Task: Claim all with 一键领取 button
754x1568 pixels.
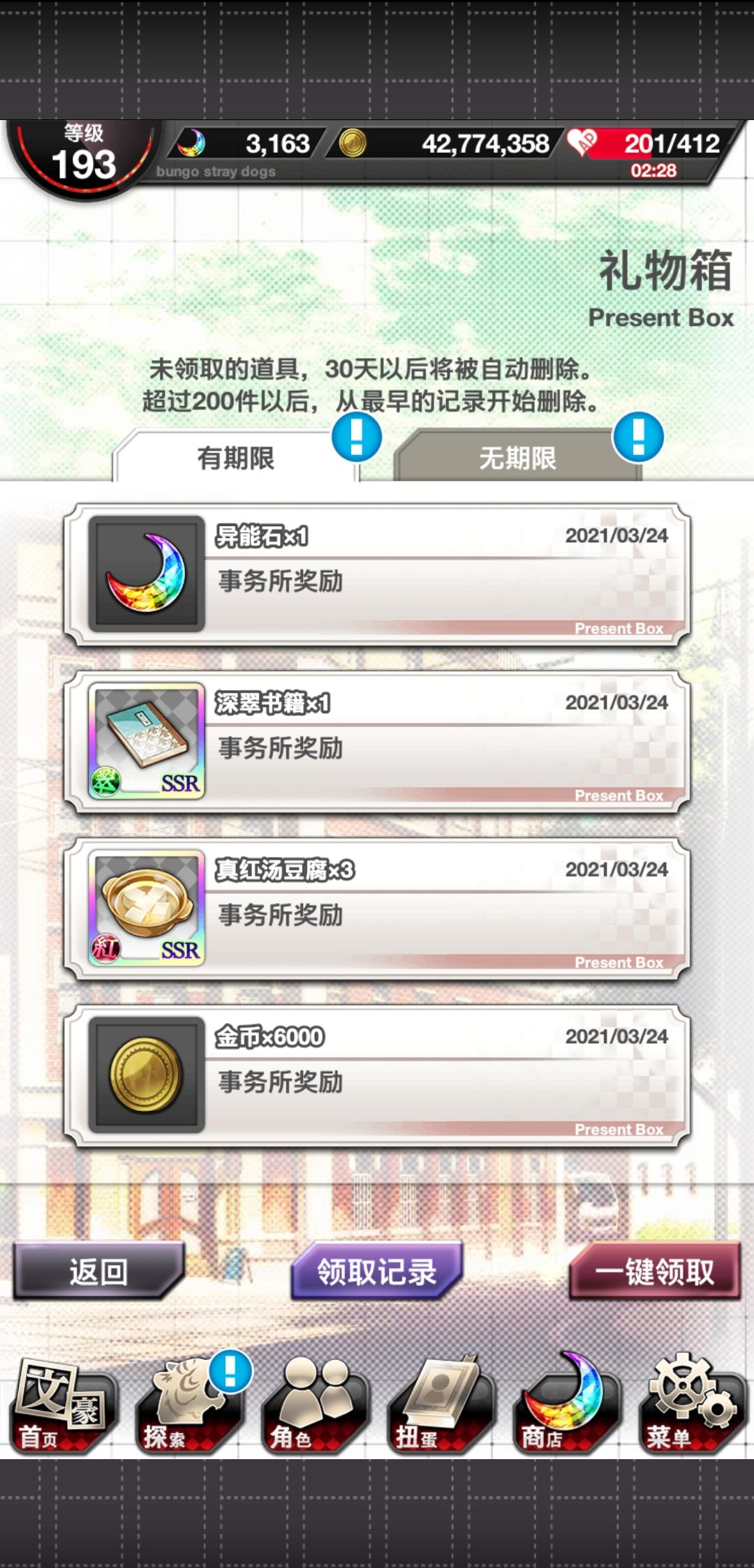Action: [x=655, y=1272]
